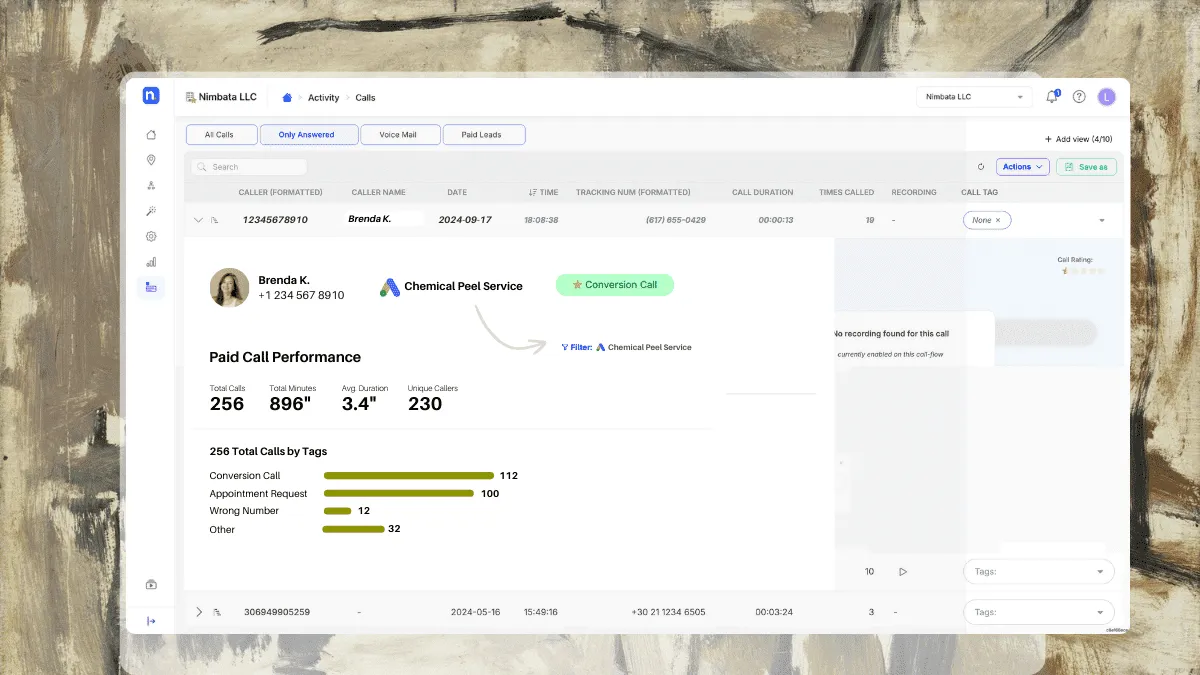
Task: Click the CALLER (FORMATTED) column header
Action: 280,192
